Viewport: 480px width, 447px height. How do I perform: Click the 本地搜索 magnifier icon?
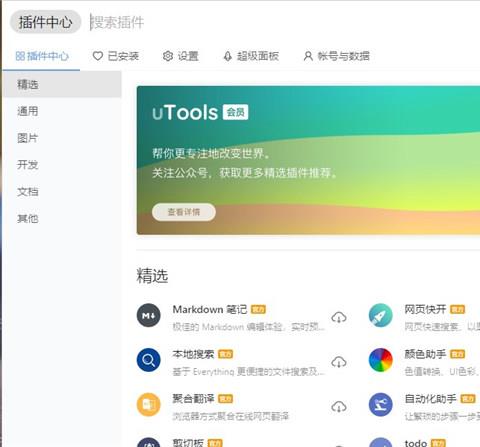click(149, 360)
